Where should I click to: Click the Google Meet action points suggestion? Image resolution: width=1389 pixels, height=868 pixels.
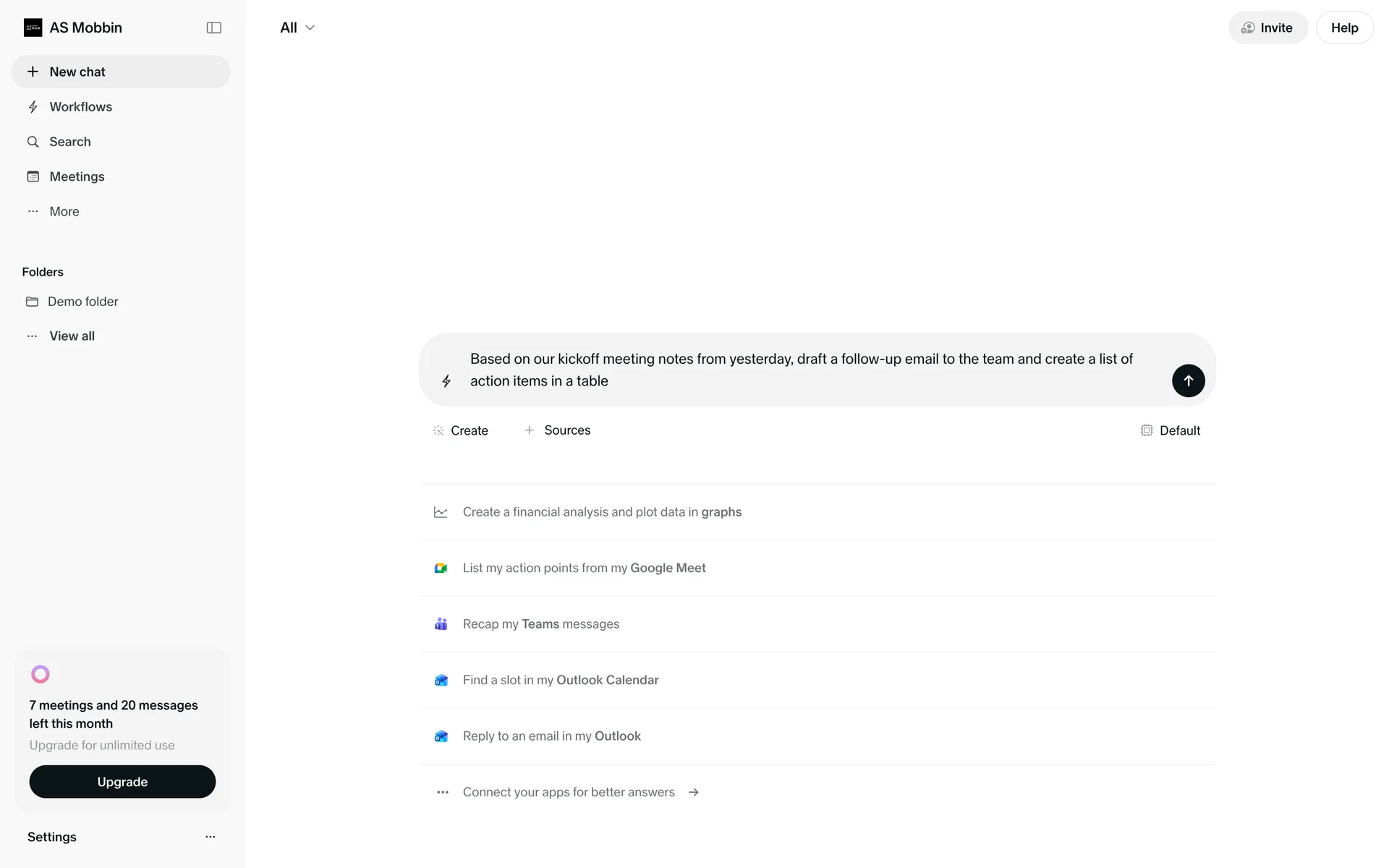(584, 569)
